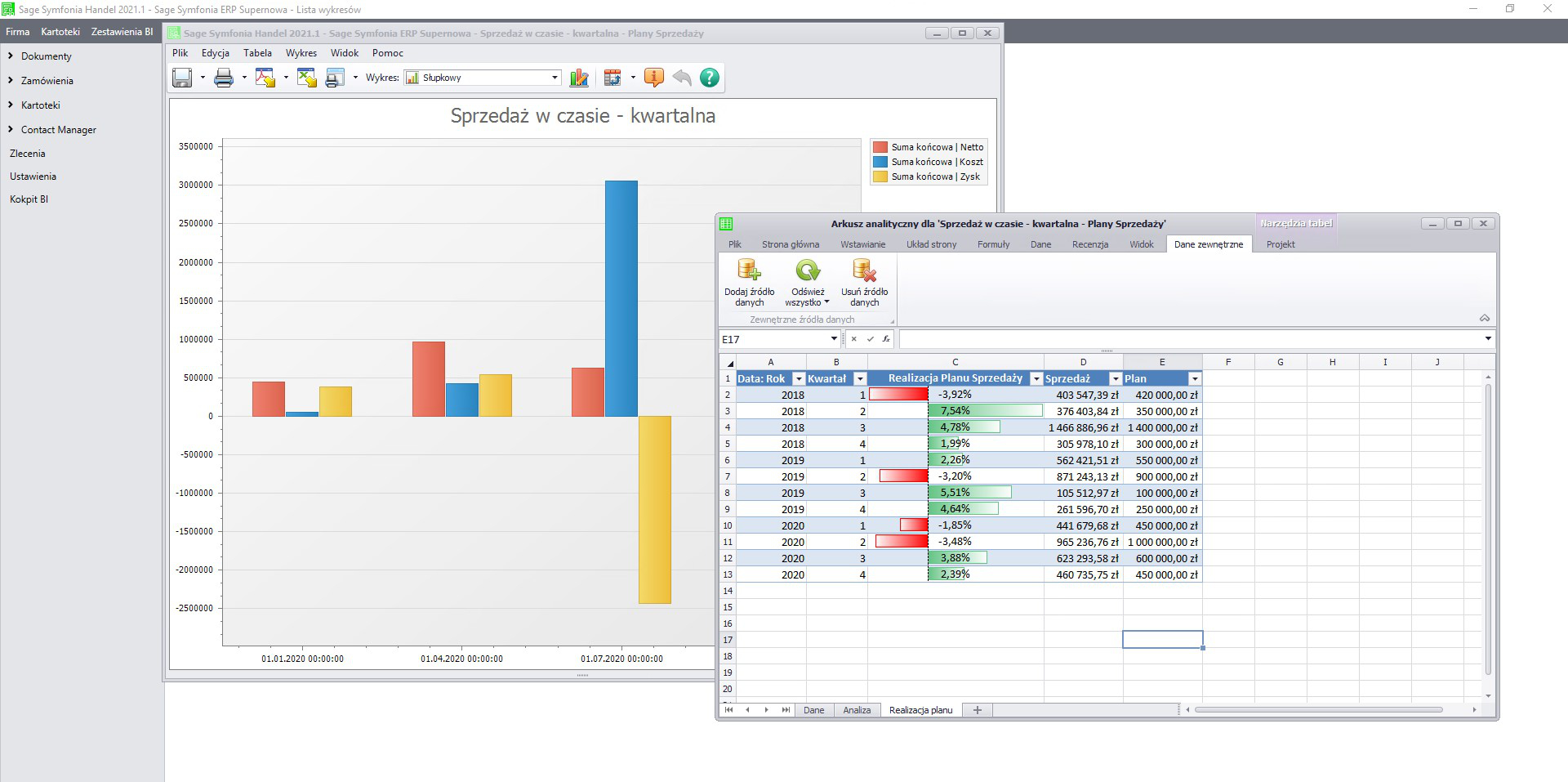Switch to the Formuły ribbon tab
1568x782 pixels.
pos(993,244)
